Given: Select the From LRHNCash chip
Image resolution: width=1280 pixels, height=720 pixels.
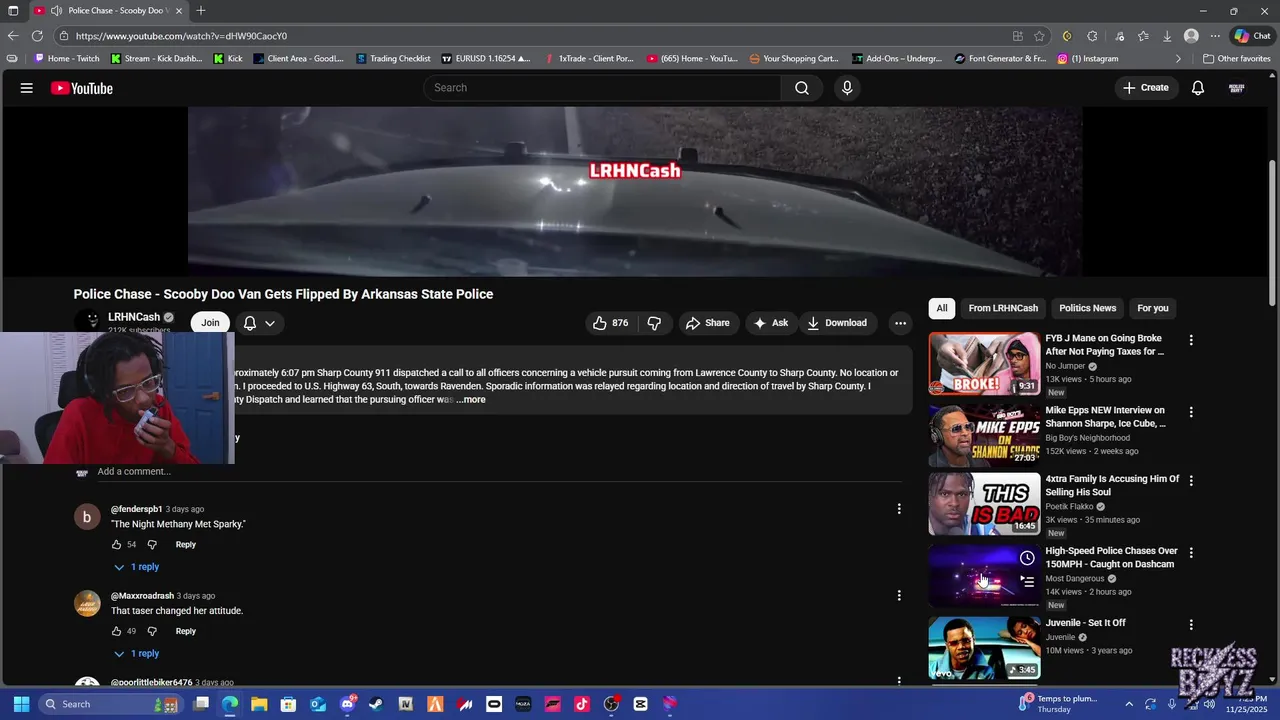Looking at the screenshot, I should [1003, 308].
